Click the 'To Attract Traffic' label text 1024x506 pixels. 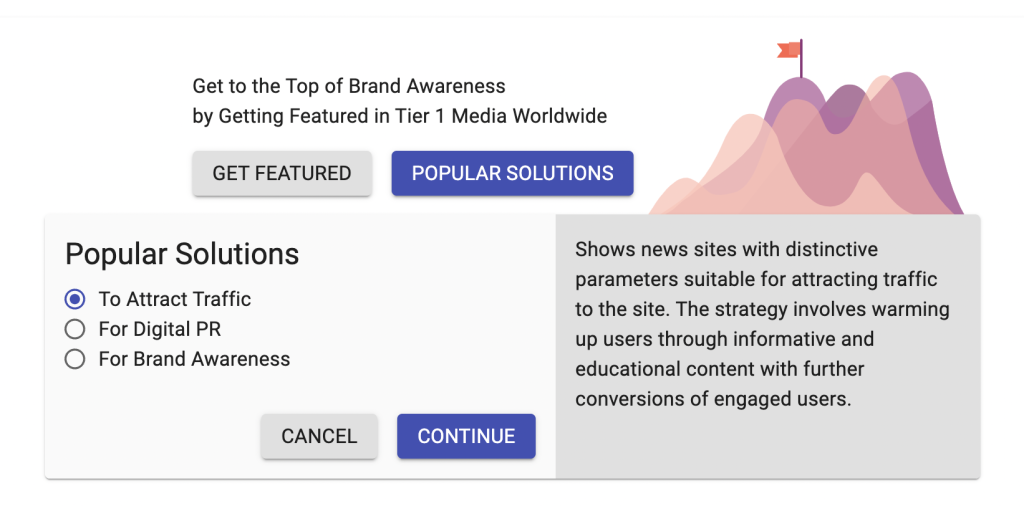pos(174,299)
